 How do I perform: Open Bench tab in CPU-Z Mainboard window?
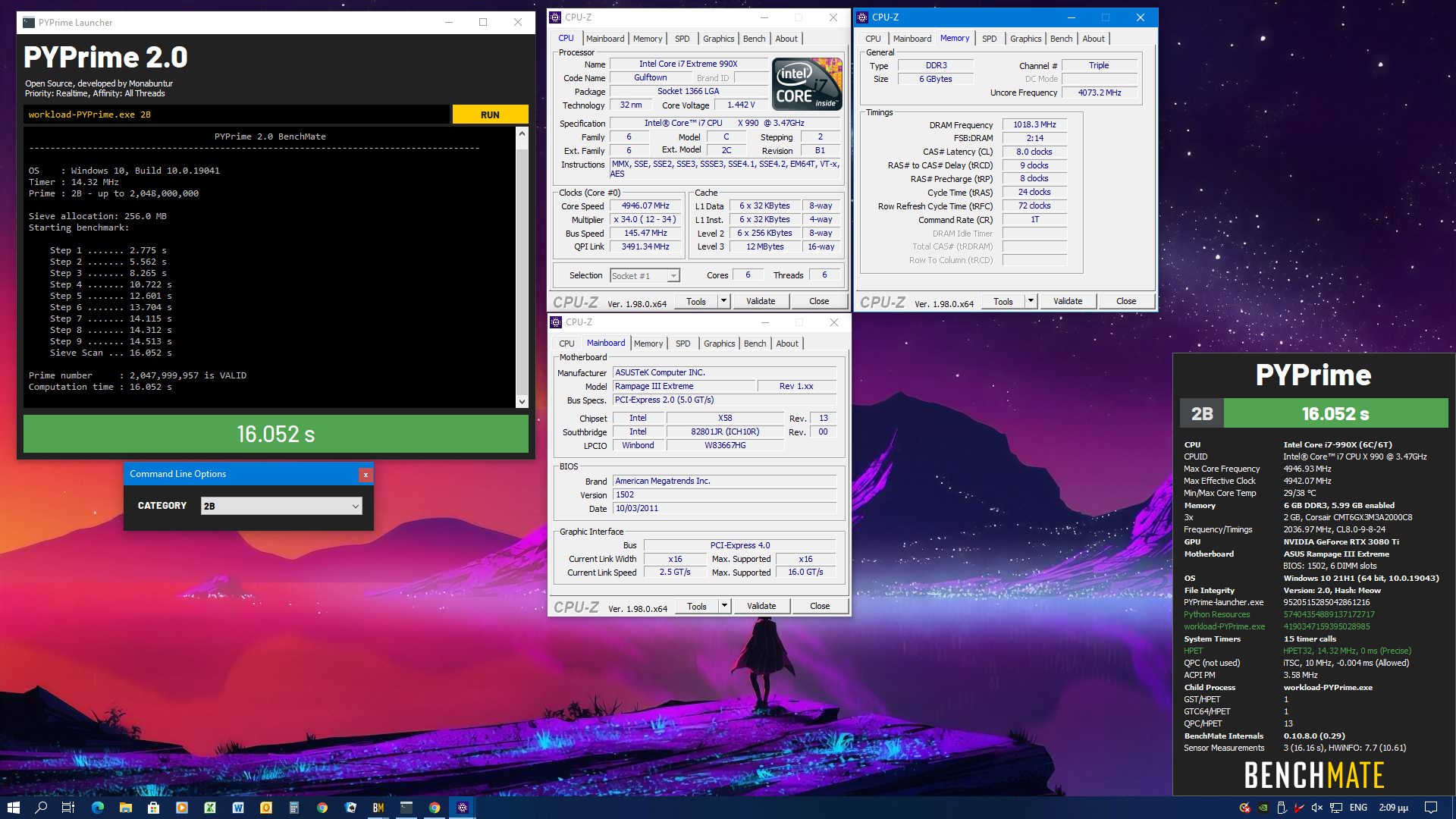click(x=755, y=344)
